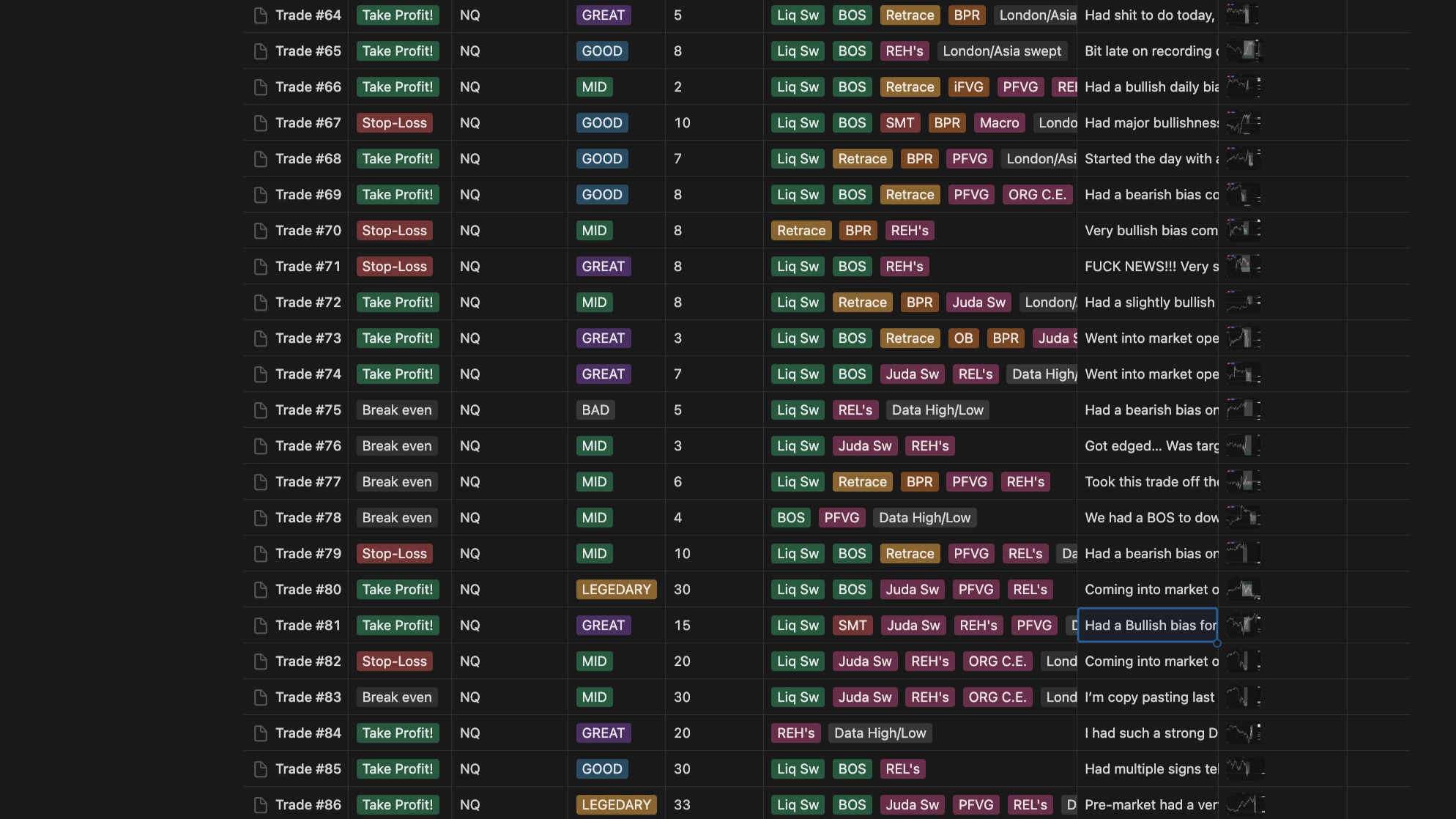Click the 'Had a Bullish bias for' notes cell
The image size is (1456, 819).
point(1148,626)
